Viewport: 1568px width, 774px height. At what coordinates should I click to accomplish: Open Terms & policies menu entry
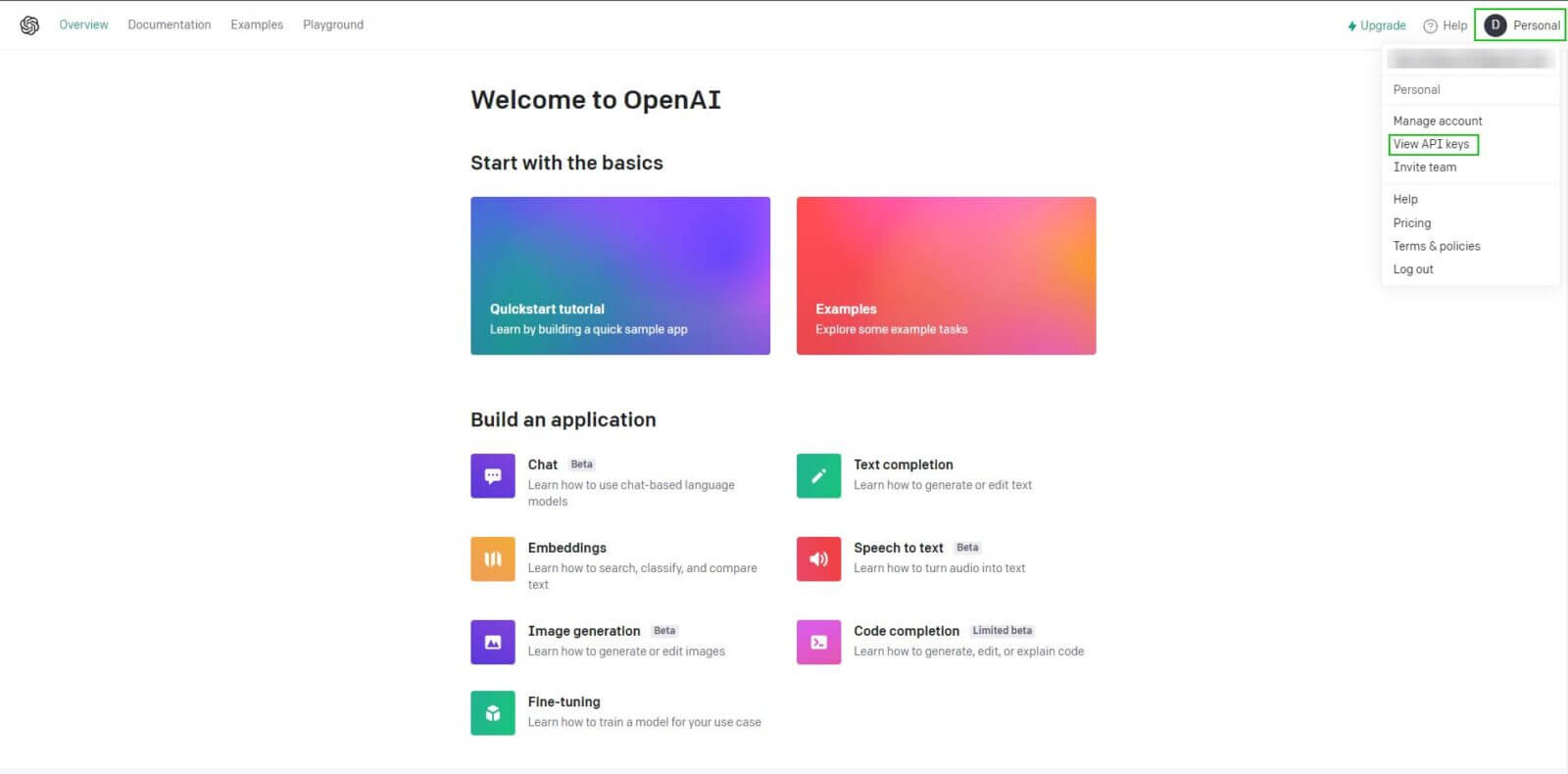pos(1437,246)
